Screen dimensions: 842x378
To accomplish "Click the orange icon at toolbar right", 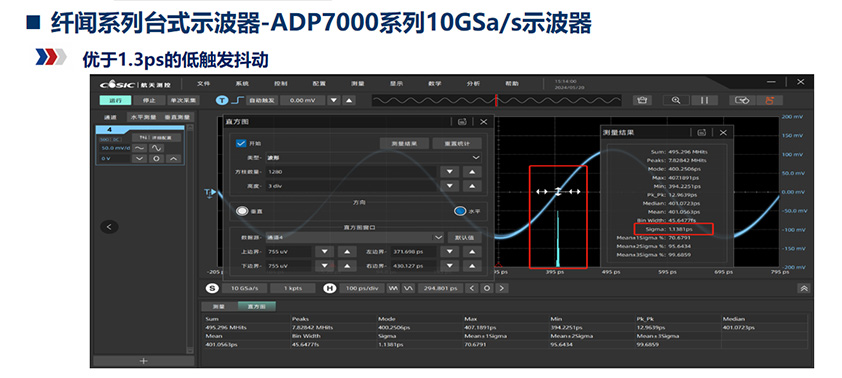I will pyautogui.click(x=770, y=100).
